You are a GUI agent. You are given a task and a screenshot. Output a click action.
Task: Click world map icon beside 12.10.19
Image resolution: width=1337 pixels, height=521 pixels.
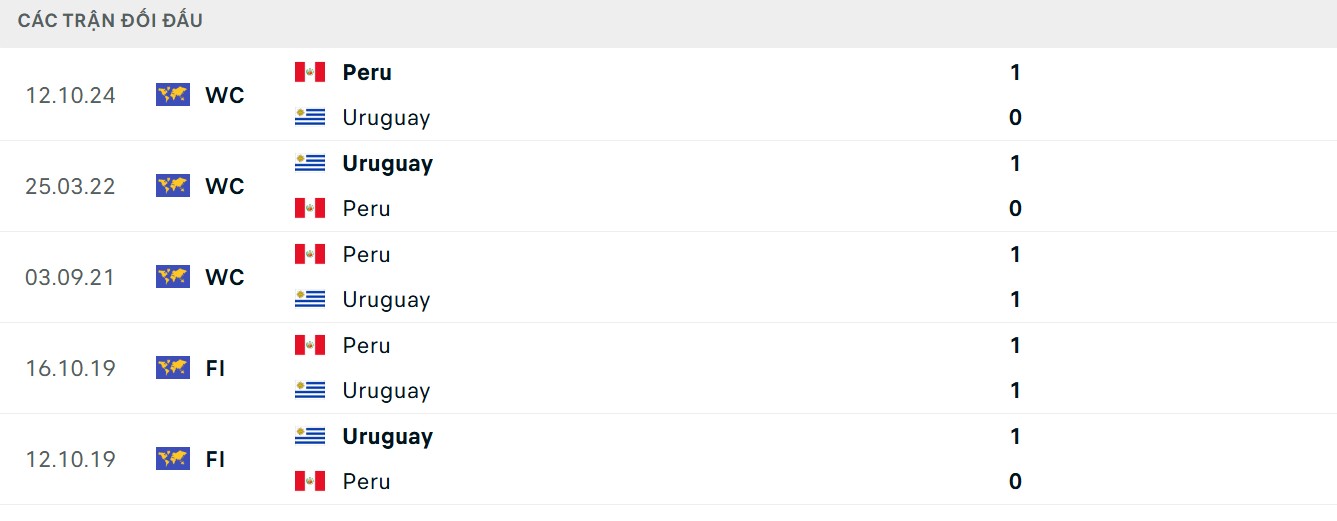pyautogui.click(x=173, y=459)
